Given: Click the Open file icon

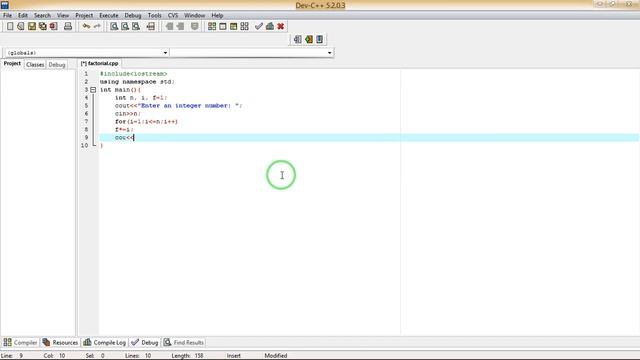Looking at the screenshot, I should click(x=21, y=27).
